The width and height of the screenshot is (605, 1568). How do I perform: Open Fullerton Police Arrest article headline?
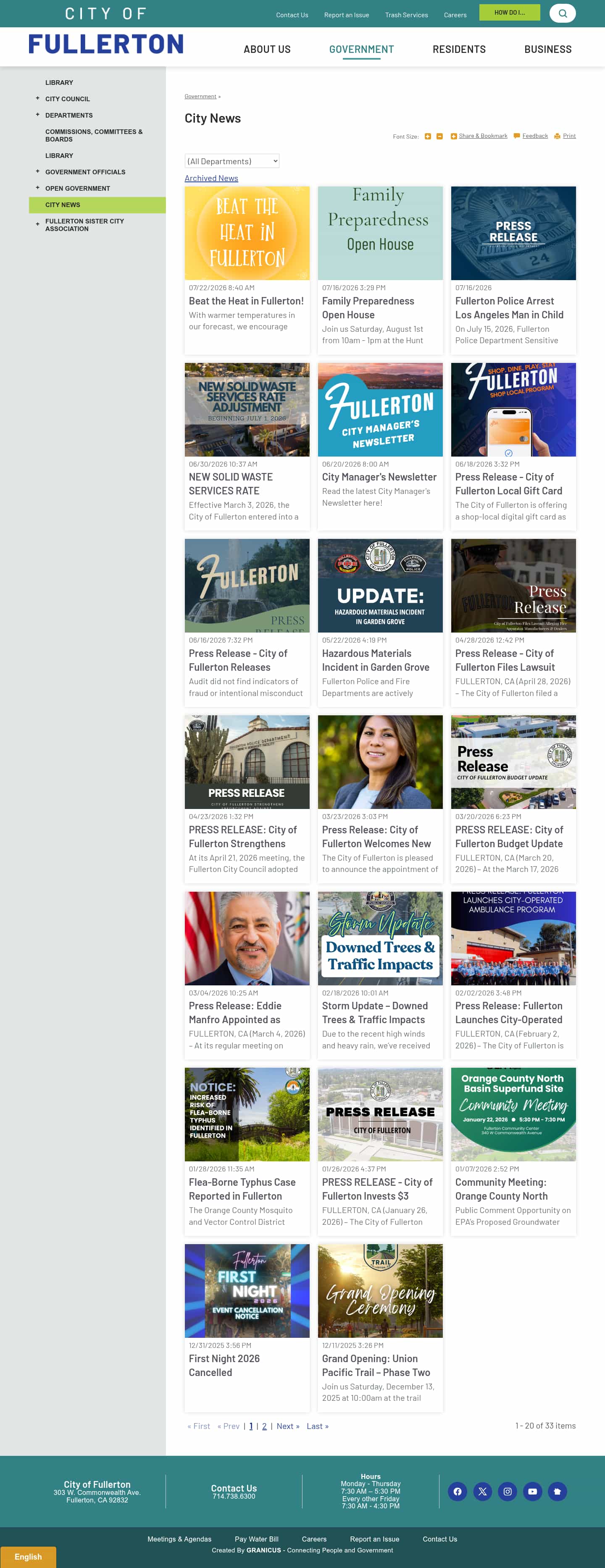coord(510,308)
